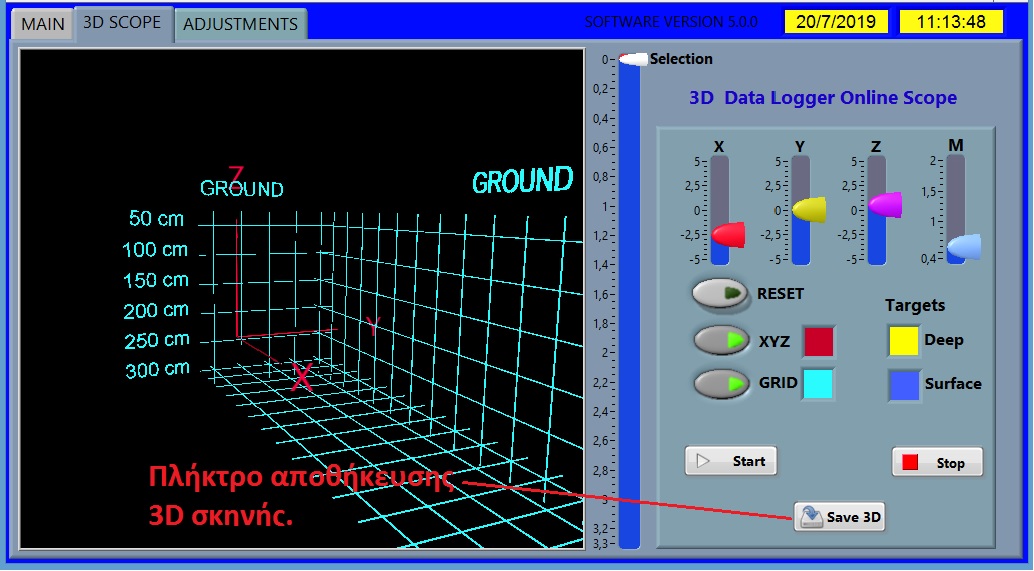
Task: Click the Surface target blue swatch
Action: [x=904, y=384]
